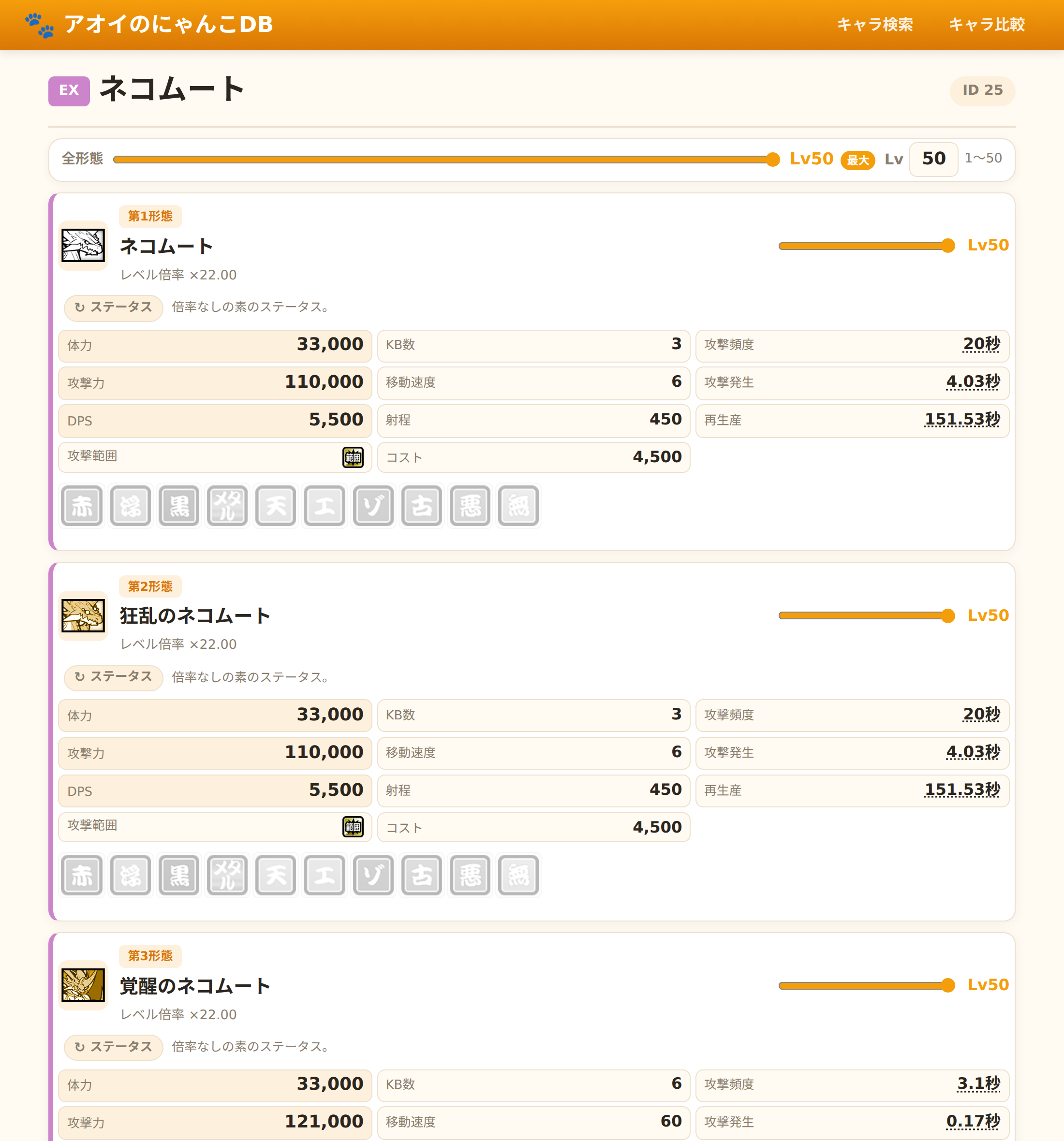
Task: Click the ID 25 badge
Action: pyautogui.click(x=982, y=91)
